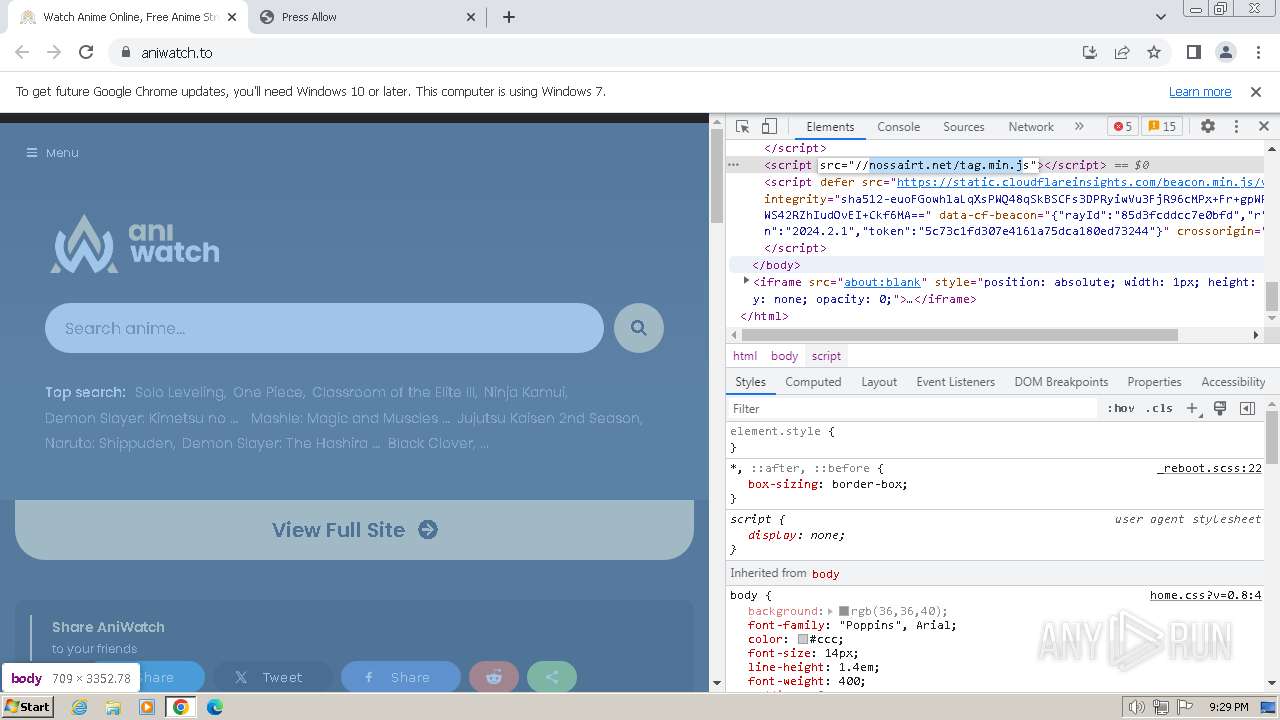Image resolution: width=1280 pixels, height=720 pixels.
Task: Share this page icon in address bar
Action: pyautogui.click(x=1122, y=53)
